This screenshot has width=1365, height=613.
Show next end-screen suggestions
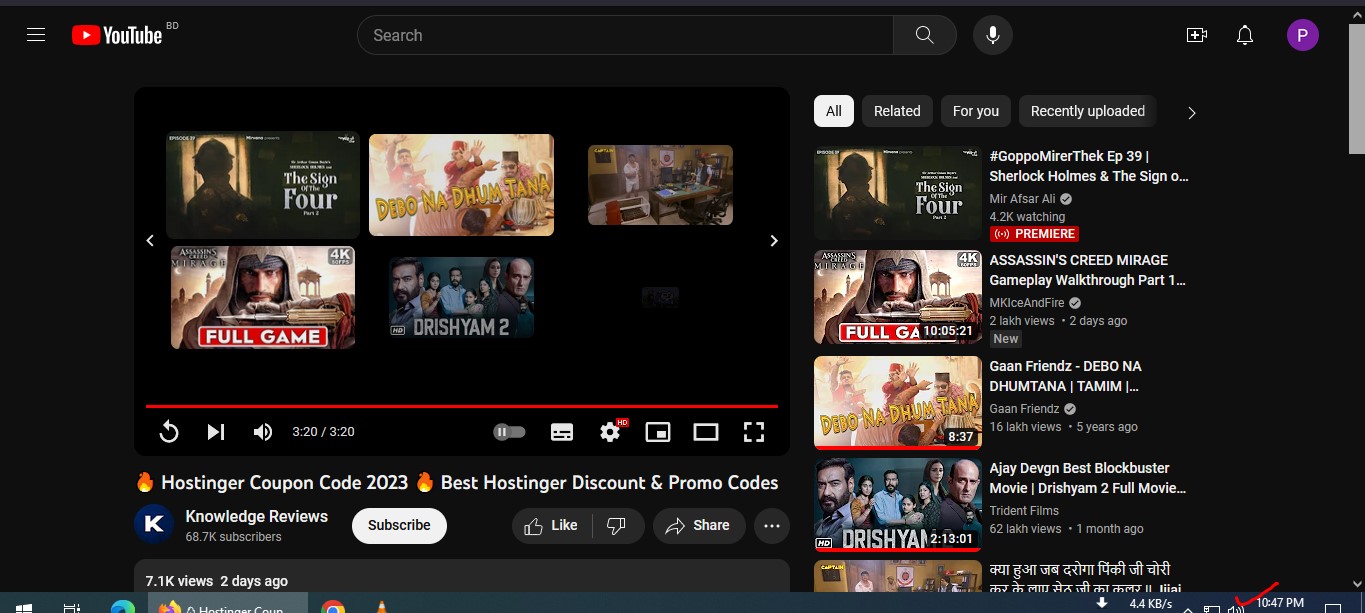(773, 240)
